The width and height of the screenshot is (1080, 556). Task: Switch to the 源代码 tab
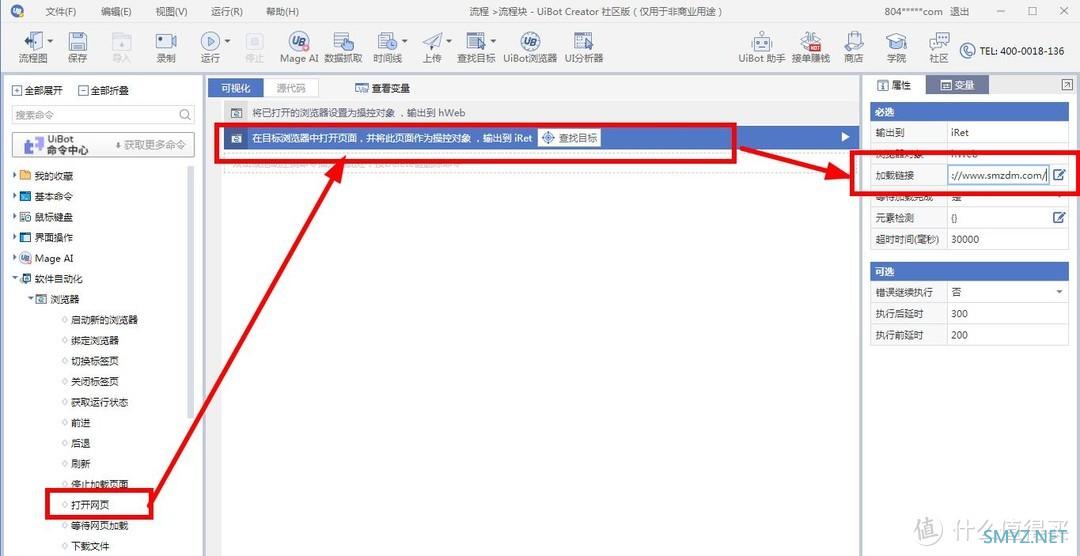tap(291, 87)
